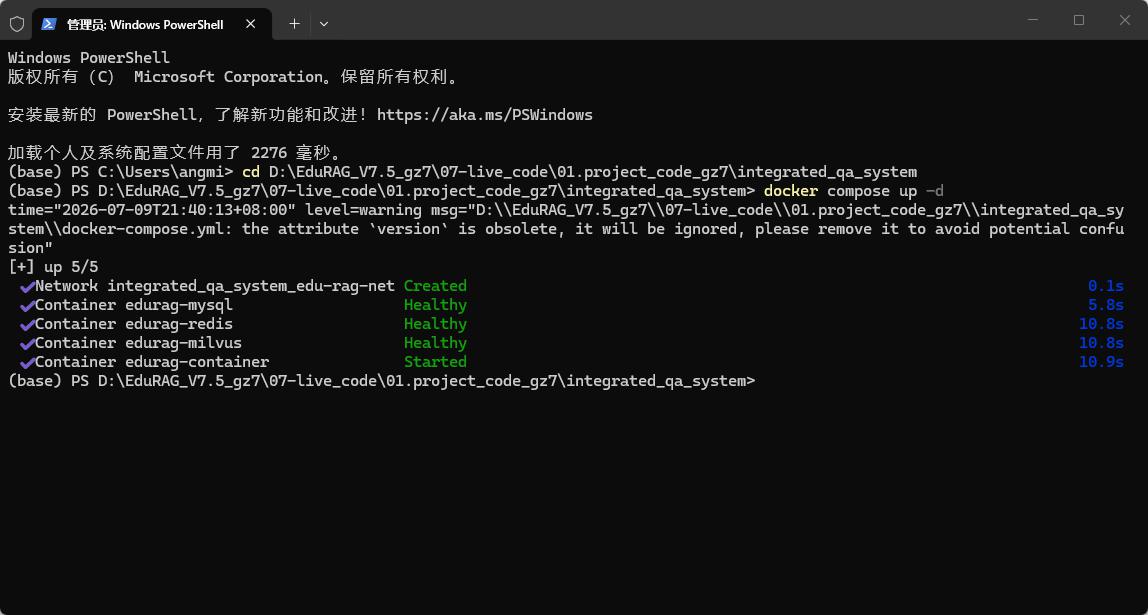Click the 'Windows PowerShell' header line
This screenshot has width=1148, height=615.
(89, 58)
